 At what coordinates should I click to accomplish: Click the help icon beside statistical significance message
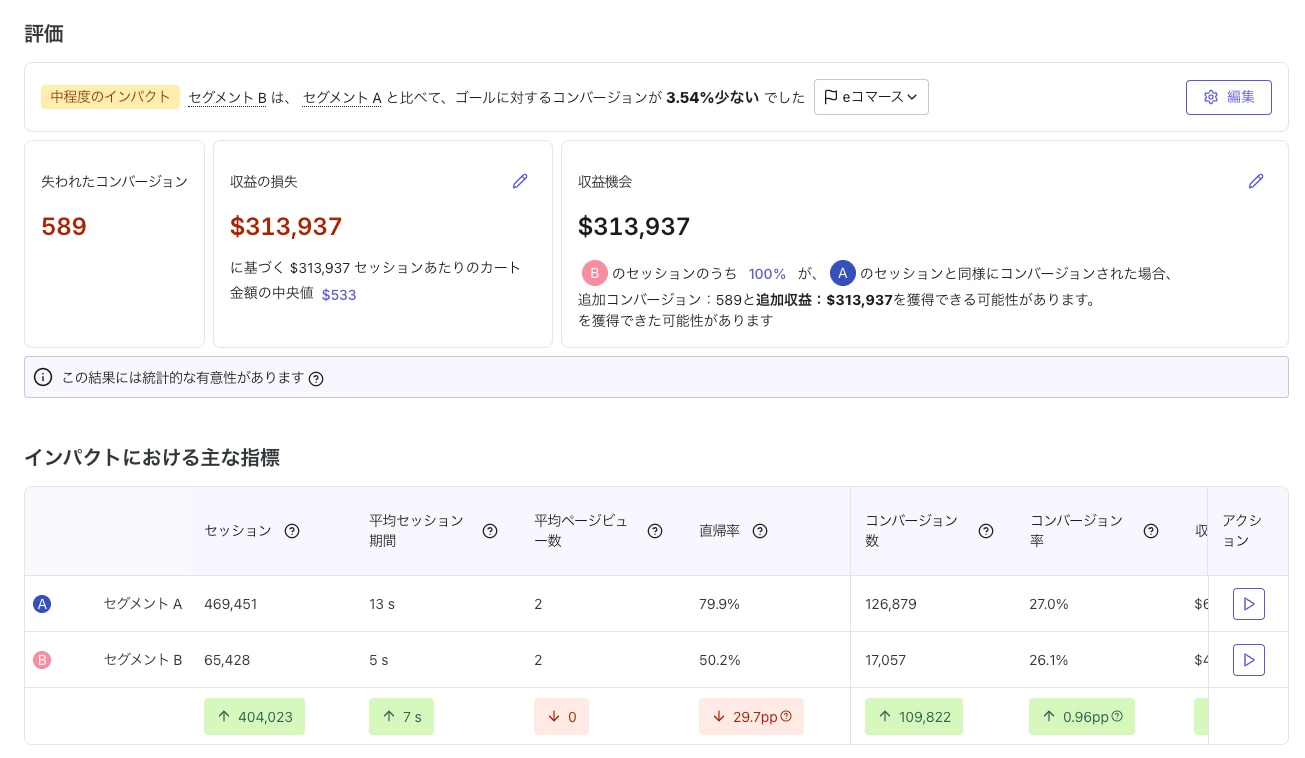316,378
